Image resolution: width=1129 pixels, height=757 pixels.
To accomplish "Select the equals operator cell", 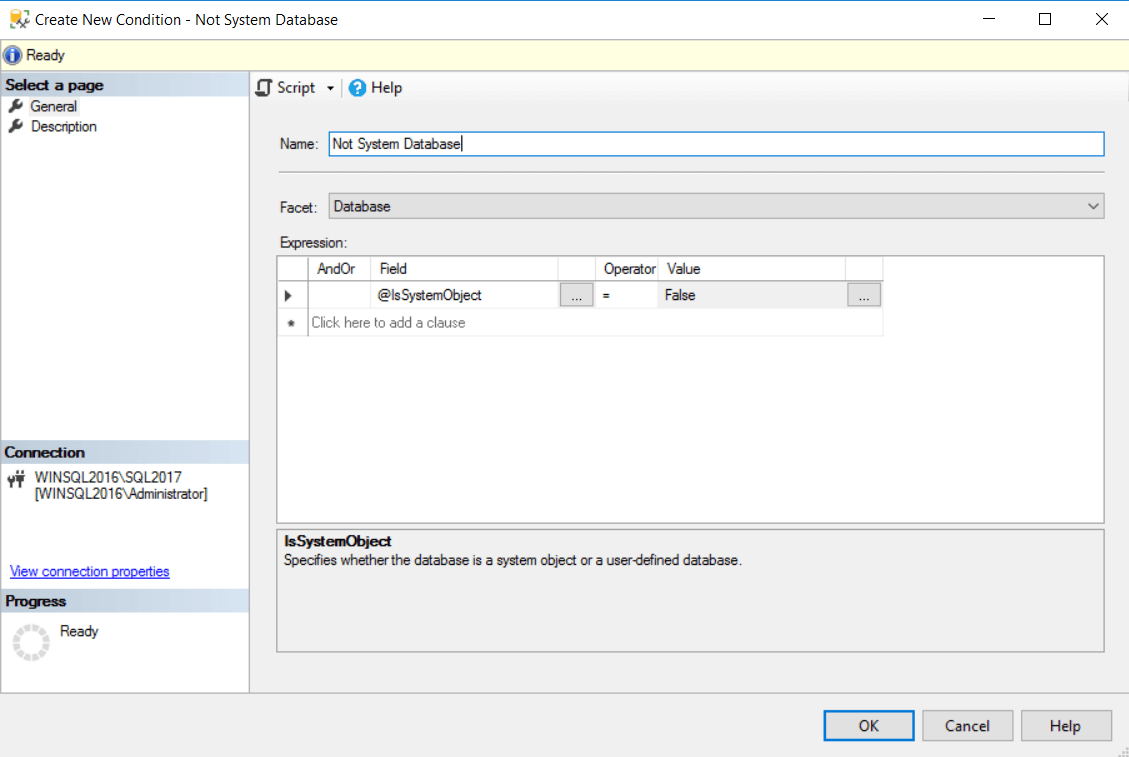I will [626, 295].
